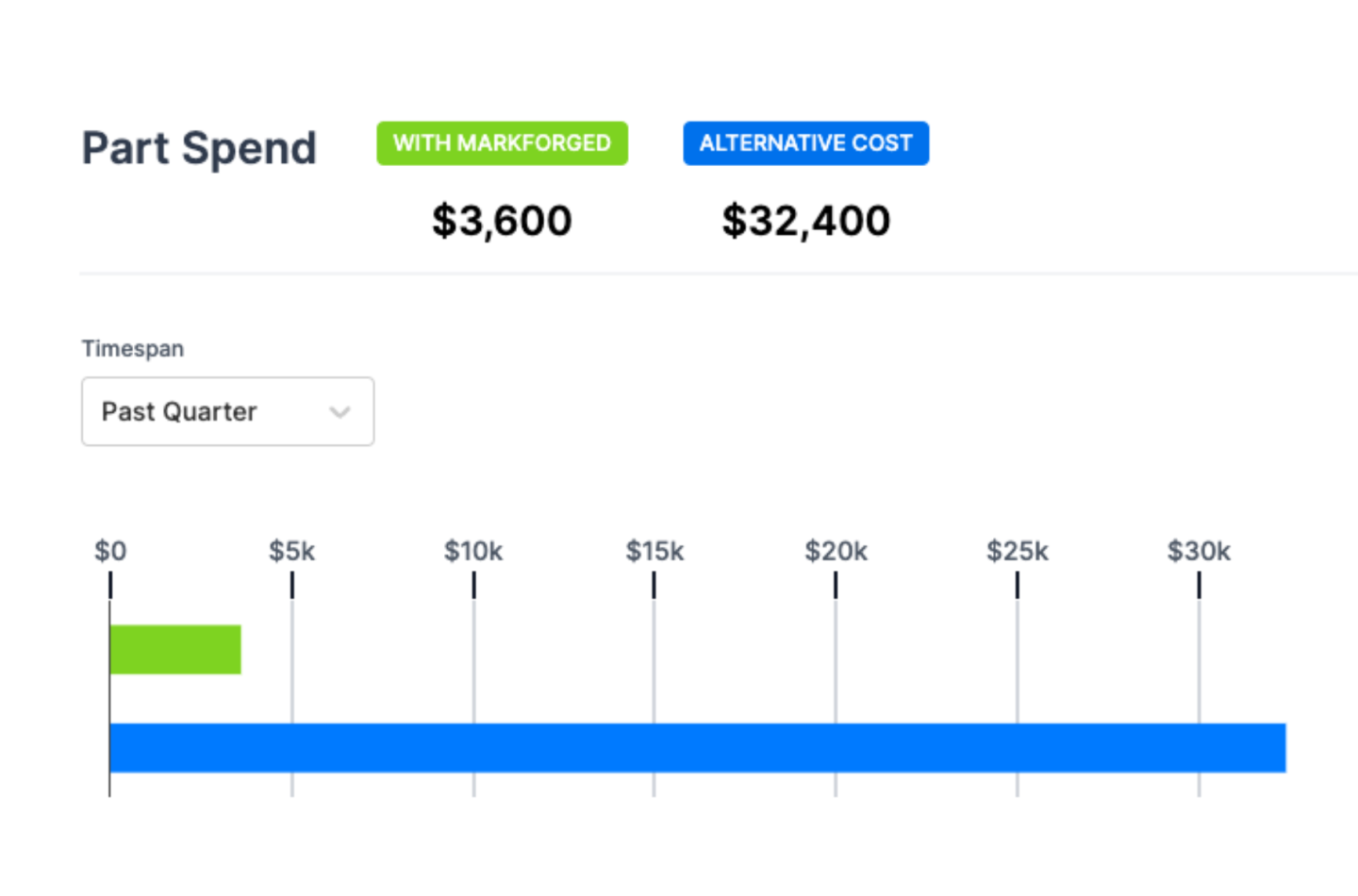Select the $32,400 alternative cost value
The width and height of the screenshot is (1358, 896).
[805, 221]
